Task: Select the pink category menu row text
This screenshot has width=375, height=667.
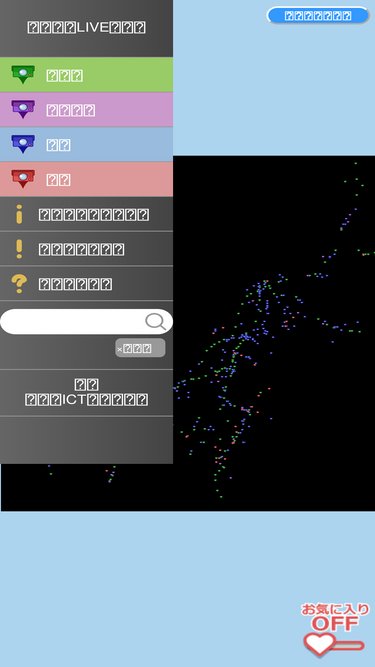Action: coord(58,180)
